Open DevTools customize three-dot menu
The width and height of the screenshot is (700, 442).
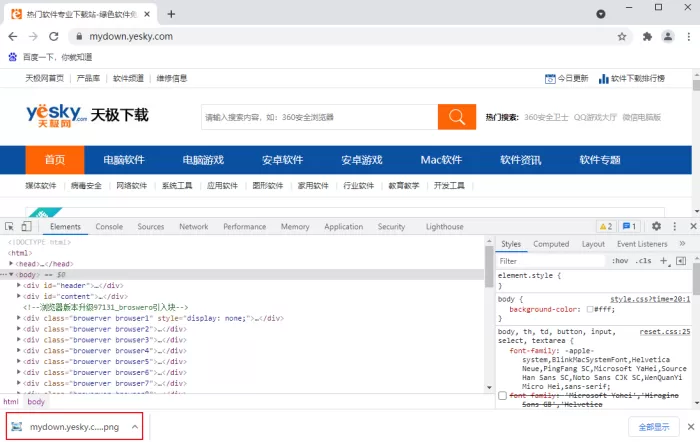coord(675,226)
